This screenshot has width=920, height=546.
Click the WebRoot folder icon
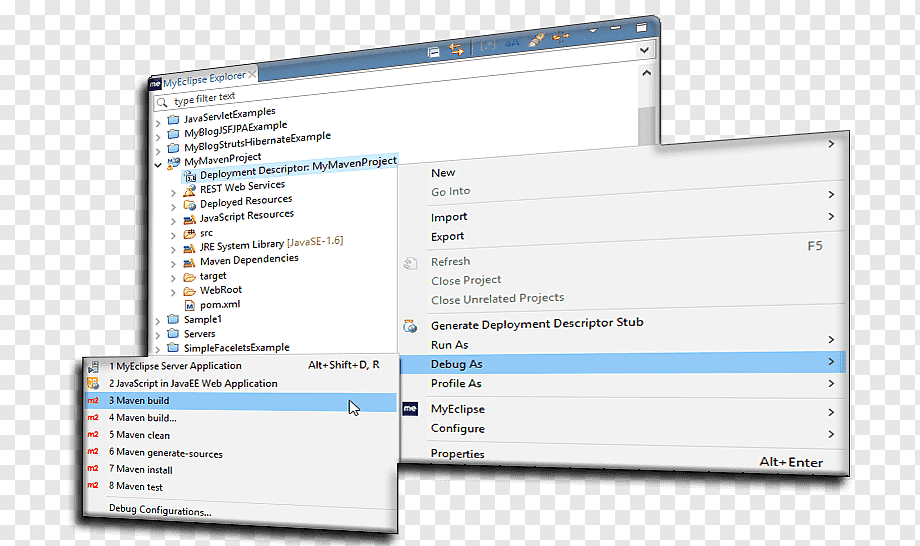pyautogui.click(x=189, y=291)
